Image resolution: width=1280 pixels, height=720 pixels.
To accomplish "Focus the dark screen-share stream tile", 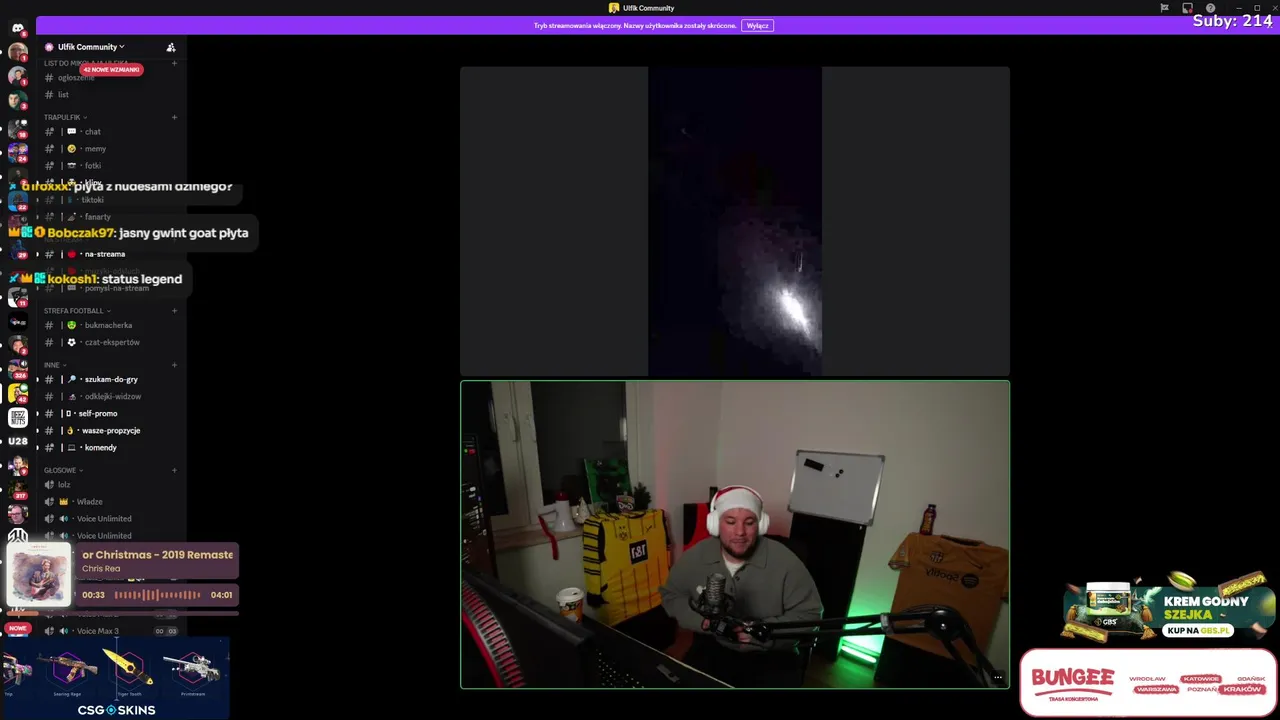I will coord(735,221).
